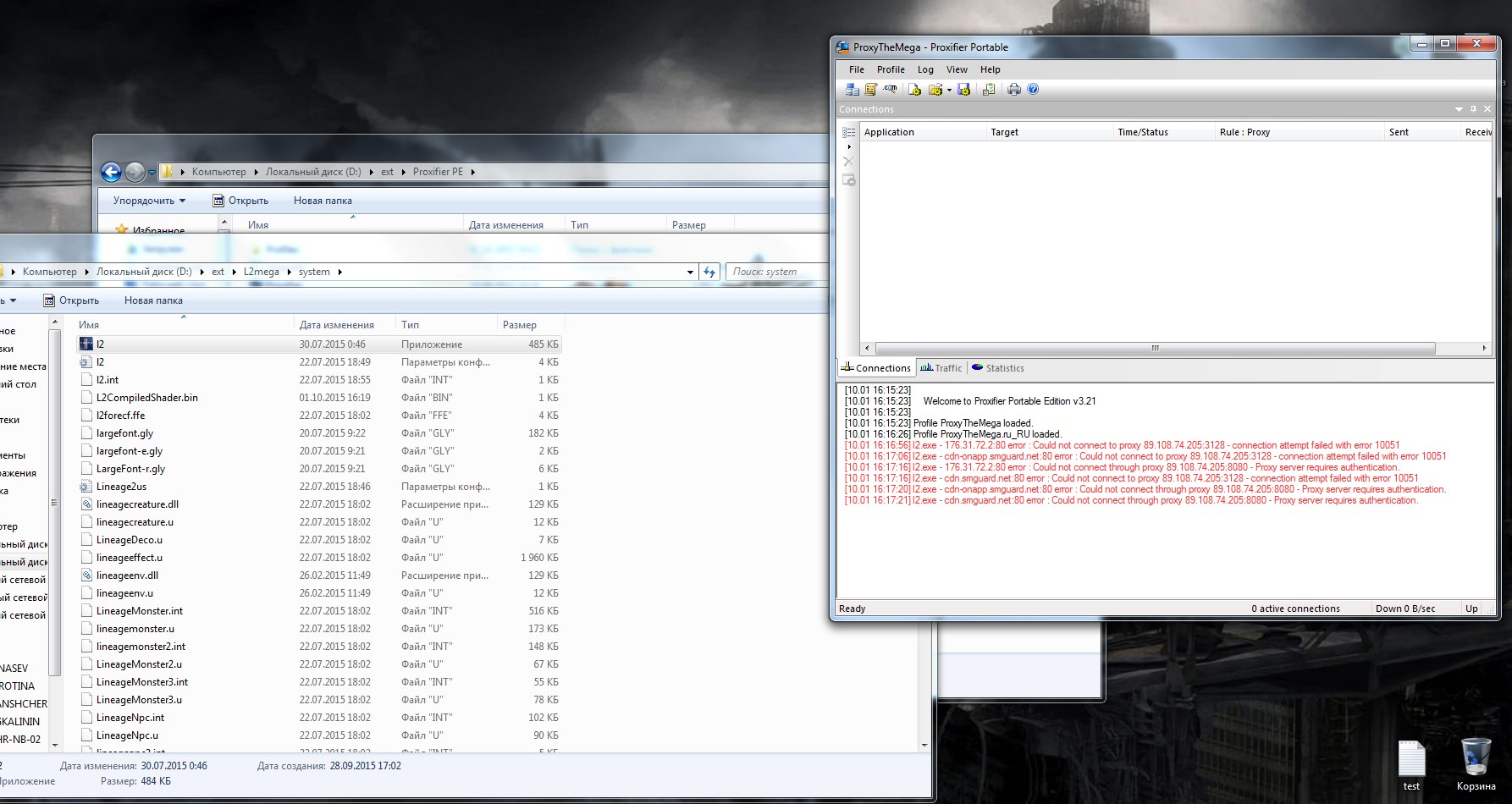Click the Explorer Back arrow button
1512x804 pixels.
point(111,172)
